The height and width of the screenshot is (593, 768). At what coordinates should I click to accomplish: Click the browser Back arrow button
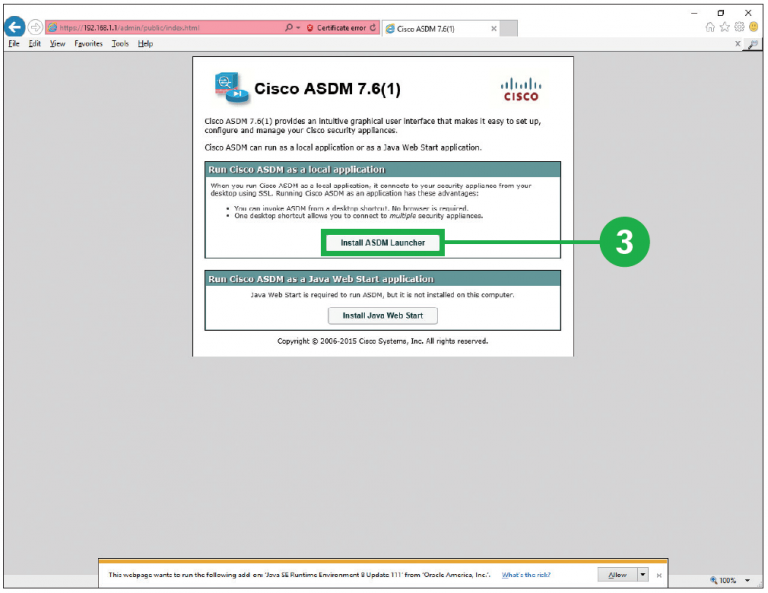15,27
